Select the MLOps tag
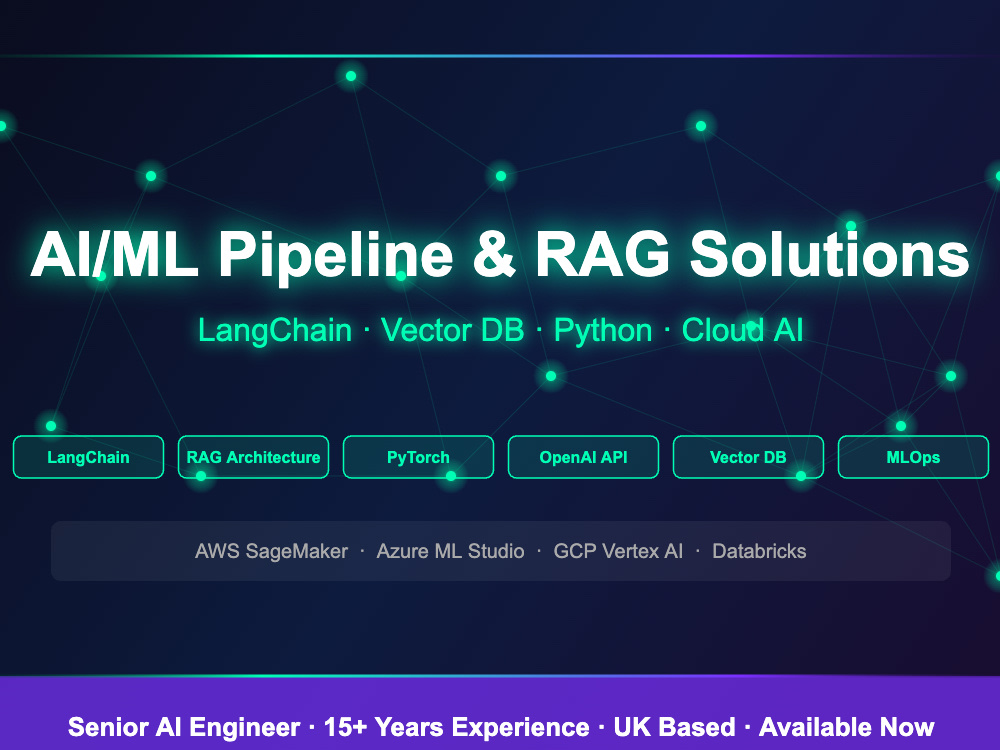 [x=913, y=457]
